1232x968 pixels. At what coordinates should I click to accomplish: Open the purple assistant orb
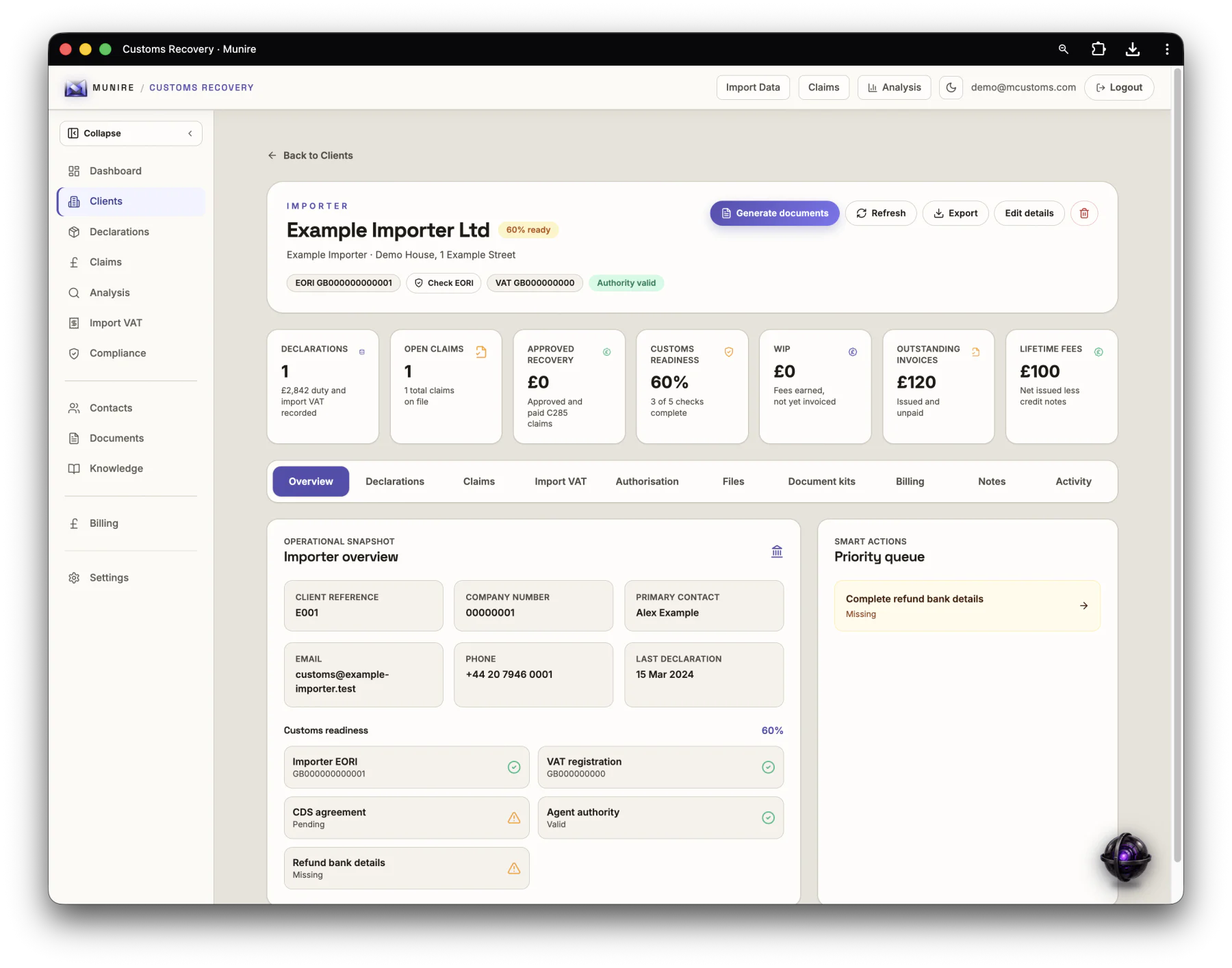(1125, 856)
